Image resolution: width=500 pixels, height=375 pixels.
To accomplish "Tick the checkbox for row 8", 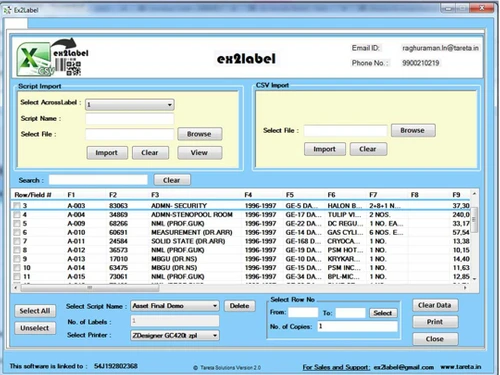I will click(x=17, y=250).
